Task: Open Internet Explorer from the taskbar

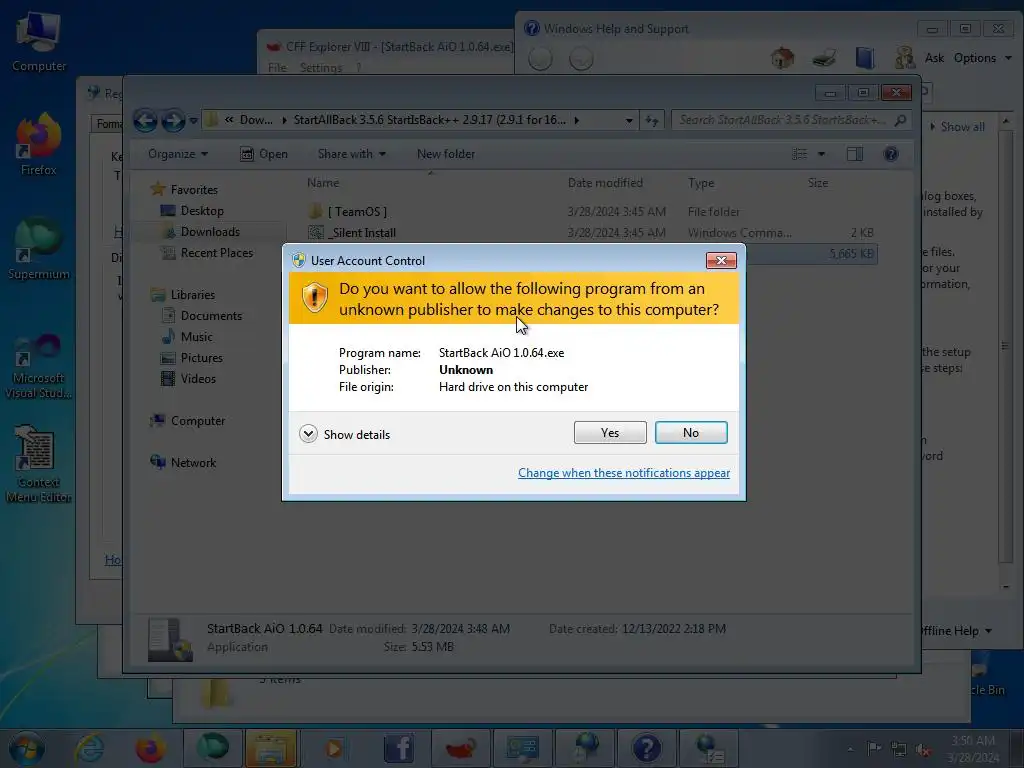Action: (x=89, y=748)
